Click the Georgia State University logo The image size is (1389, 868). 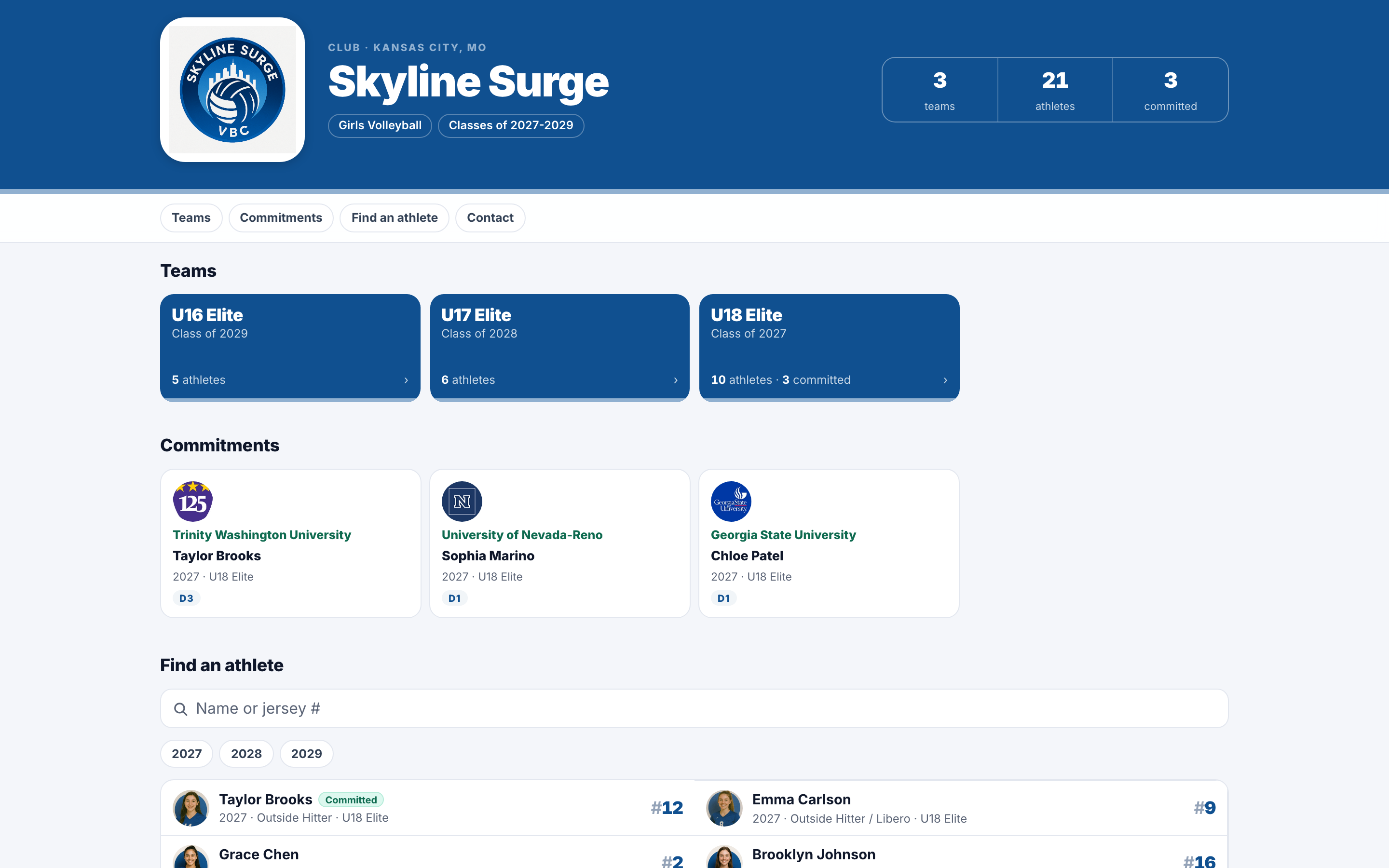(731, 501)
